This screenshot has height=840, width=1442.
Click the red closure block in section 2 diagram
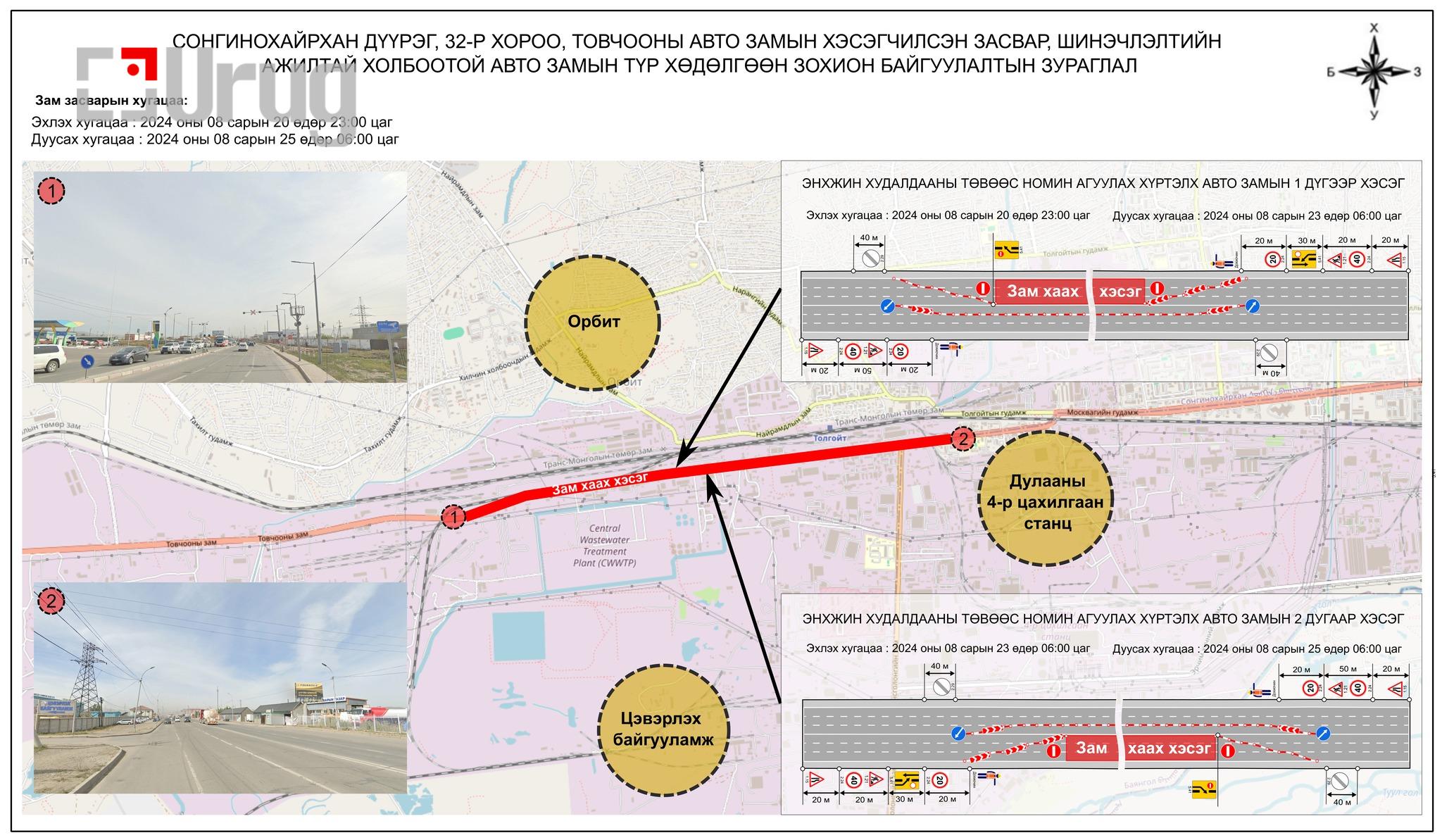1140,748
